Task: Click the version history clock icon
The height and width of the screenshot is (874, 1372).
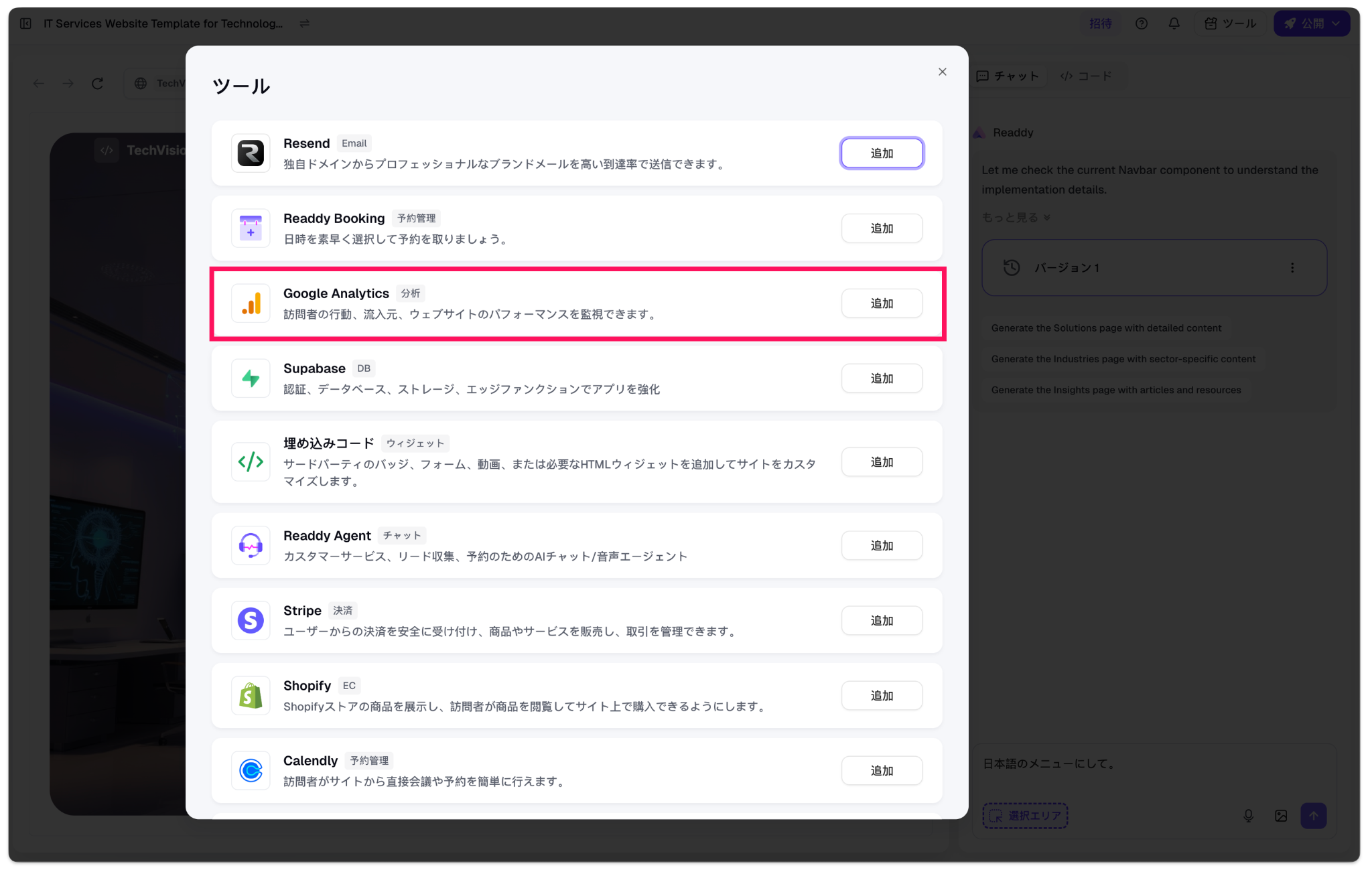Action: coord(1012,268)
